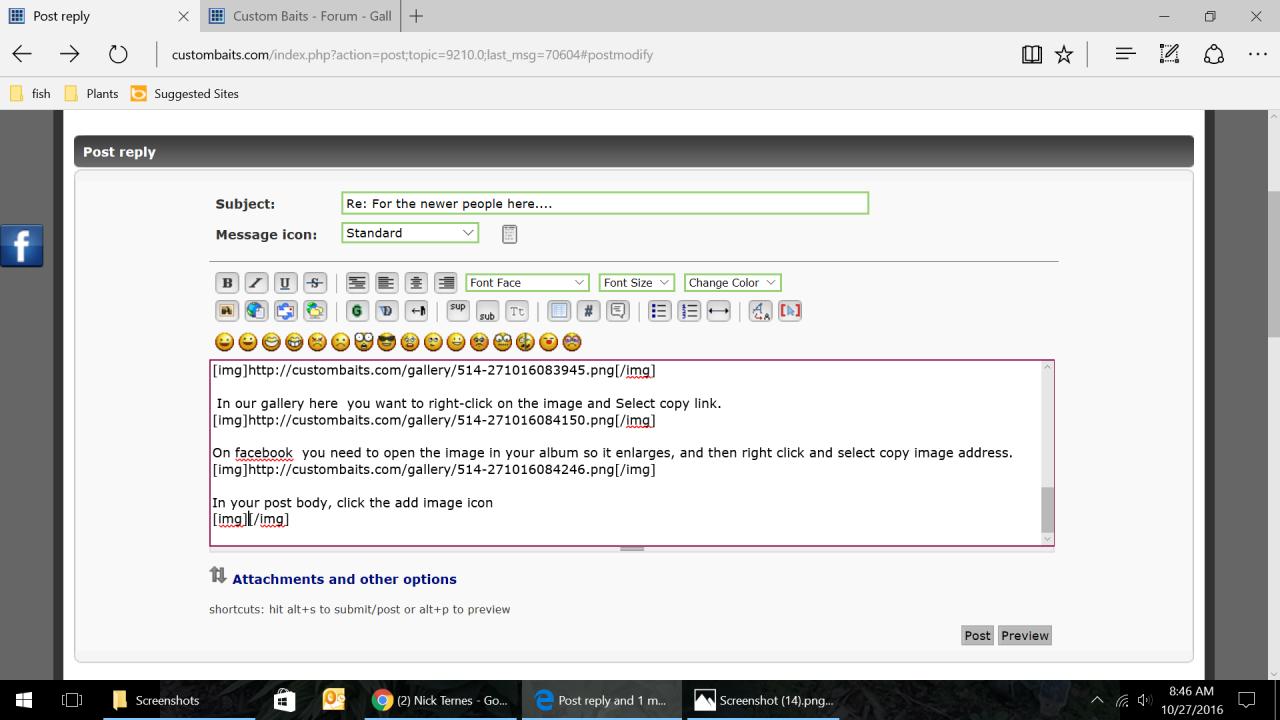This screenshot has height=720, width=1280.
Task: Insert a table using the table icon
Action: (559, 311)
